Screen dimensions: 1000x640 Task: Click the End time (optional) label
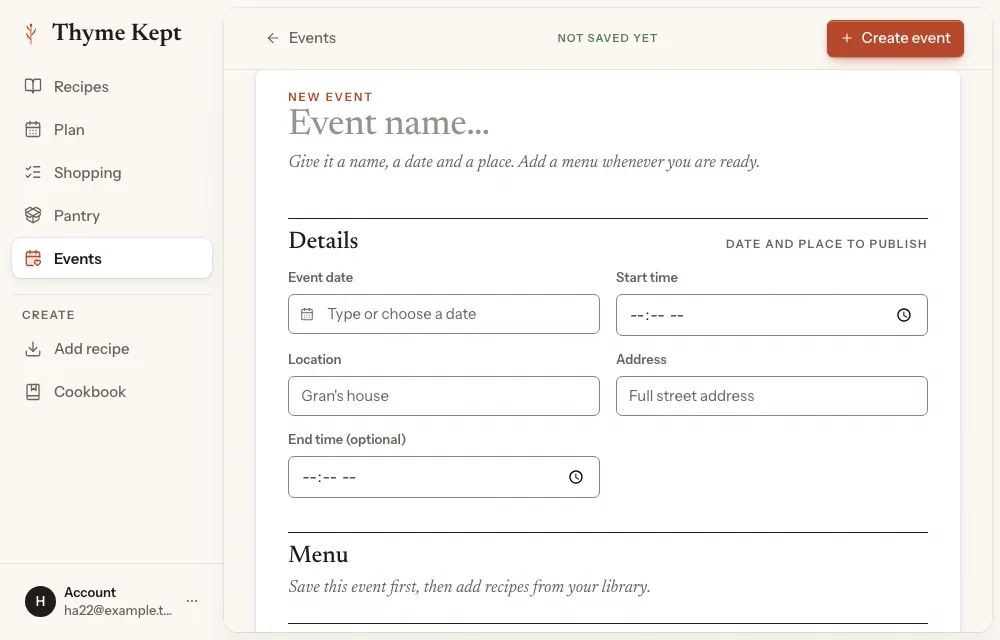[x=347, y=439]
